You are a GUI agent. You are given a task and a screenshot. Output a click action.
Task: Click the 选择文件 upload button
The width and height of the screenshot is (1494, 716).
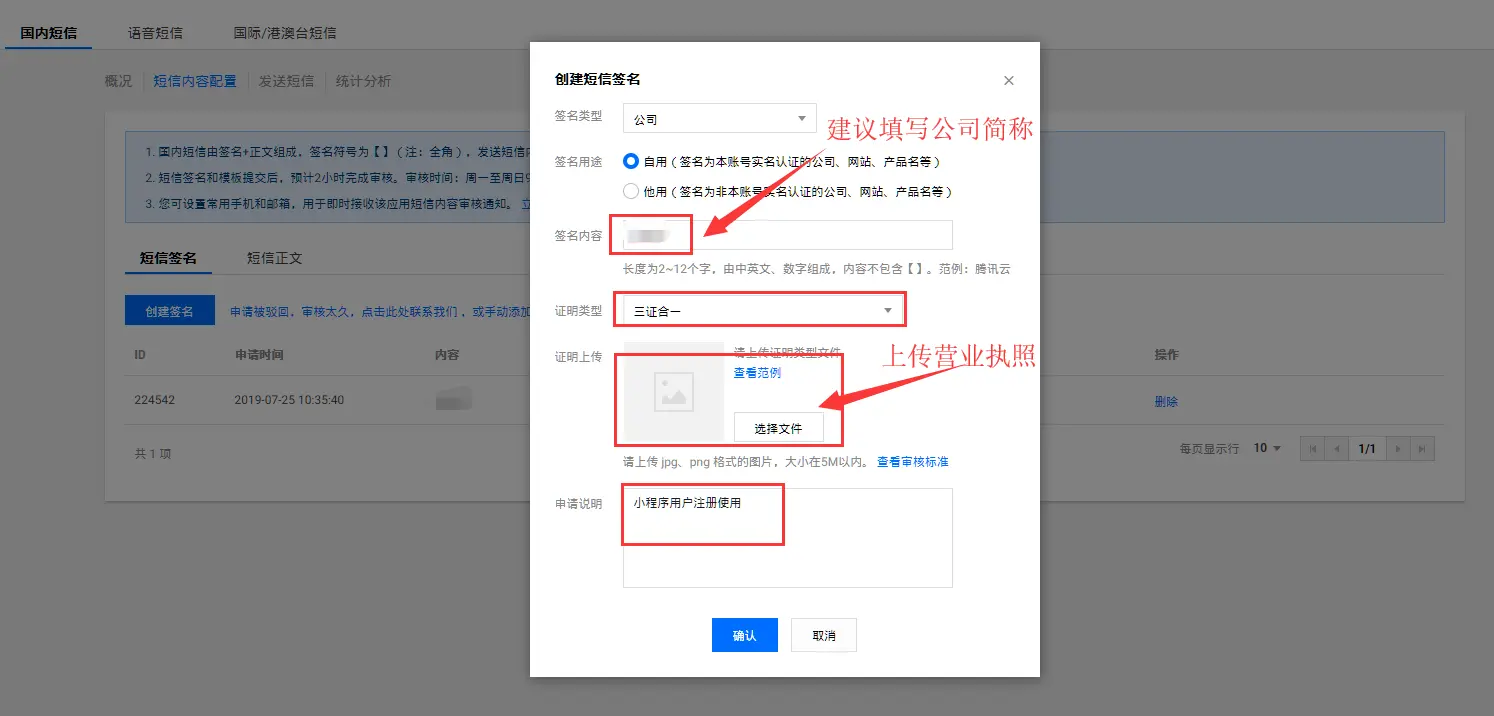click(778, 428)
